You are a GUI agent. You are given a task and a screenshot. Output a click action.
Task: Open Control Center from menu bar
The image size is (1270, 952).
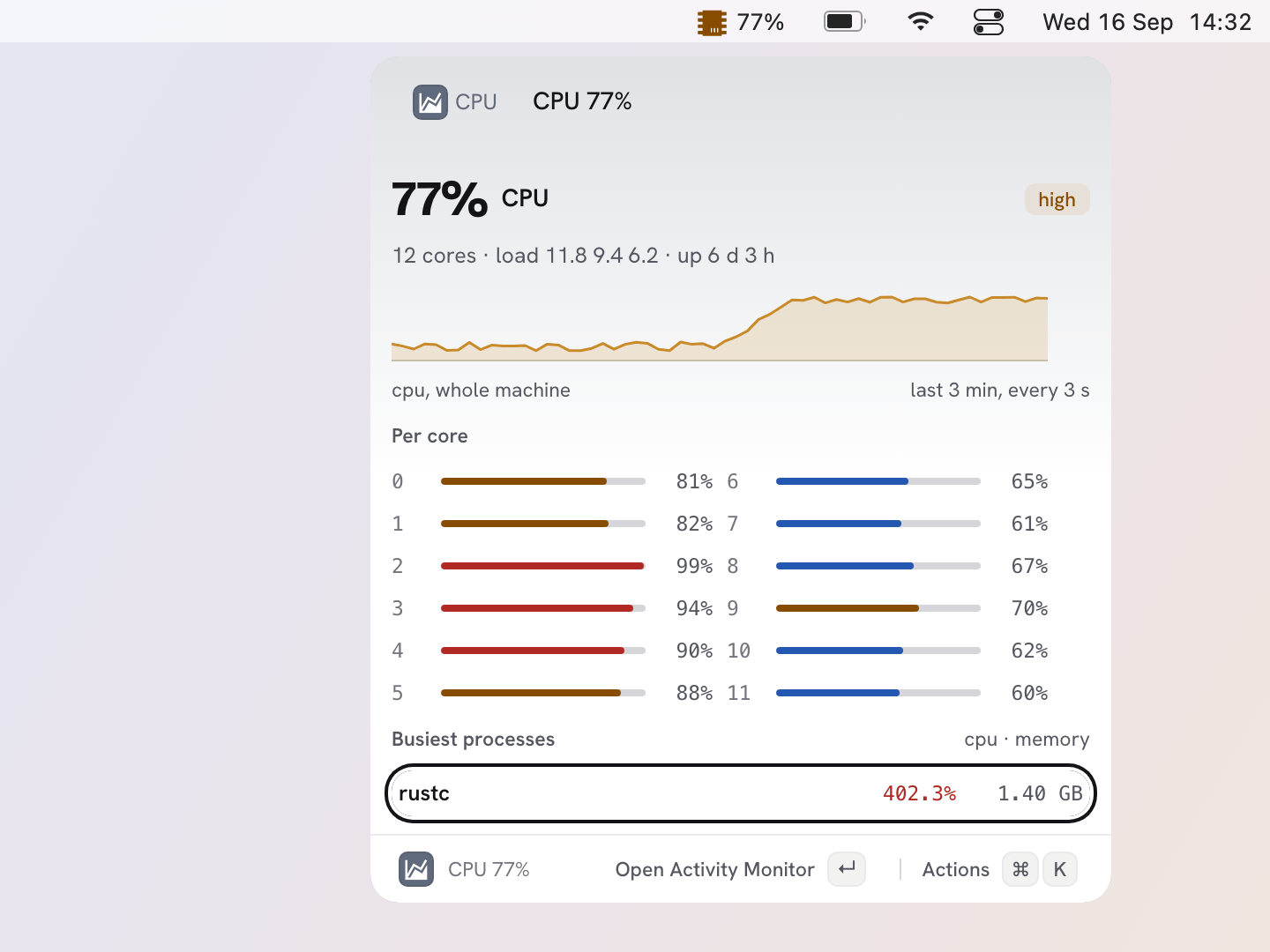989,22
